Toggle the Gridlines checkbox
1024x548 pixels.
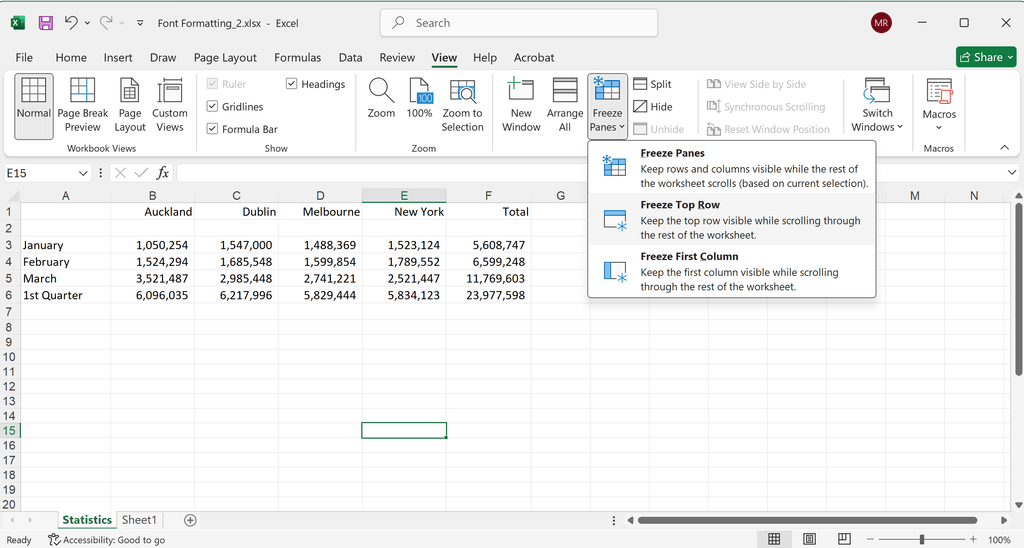(212, 106)
